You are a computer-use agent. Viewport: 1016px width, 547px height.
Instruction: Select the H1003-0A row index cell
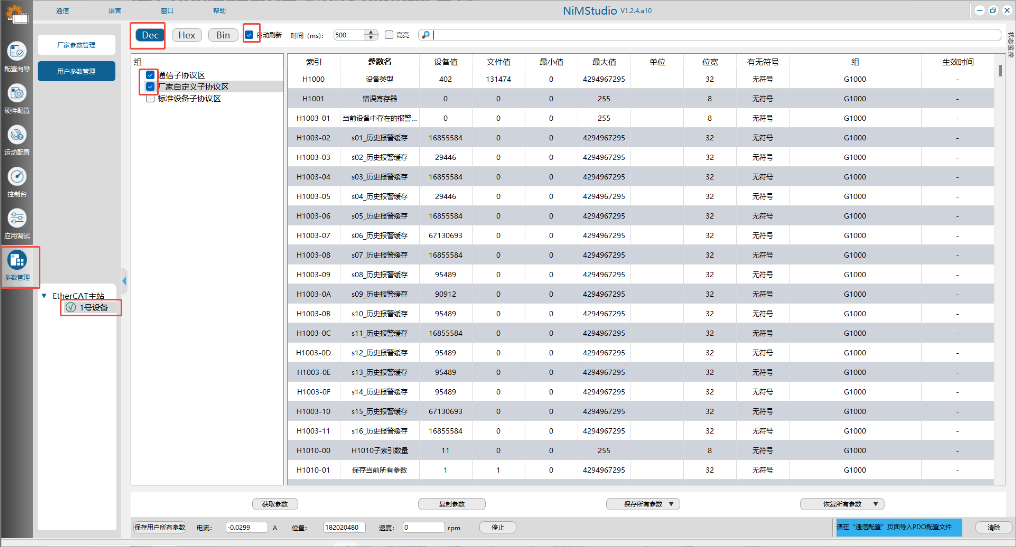(x=314, y=294)
